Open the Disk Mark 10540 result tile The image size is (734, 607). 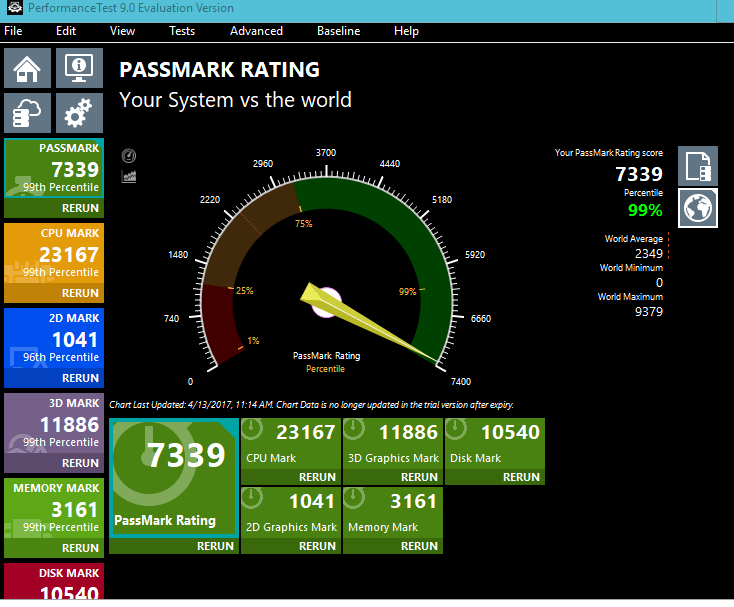click(495, 444)
